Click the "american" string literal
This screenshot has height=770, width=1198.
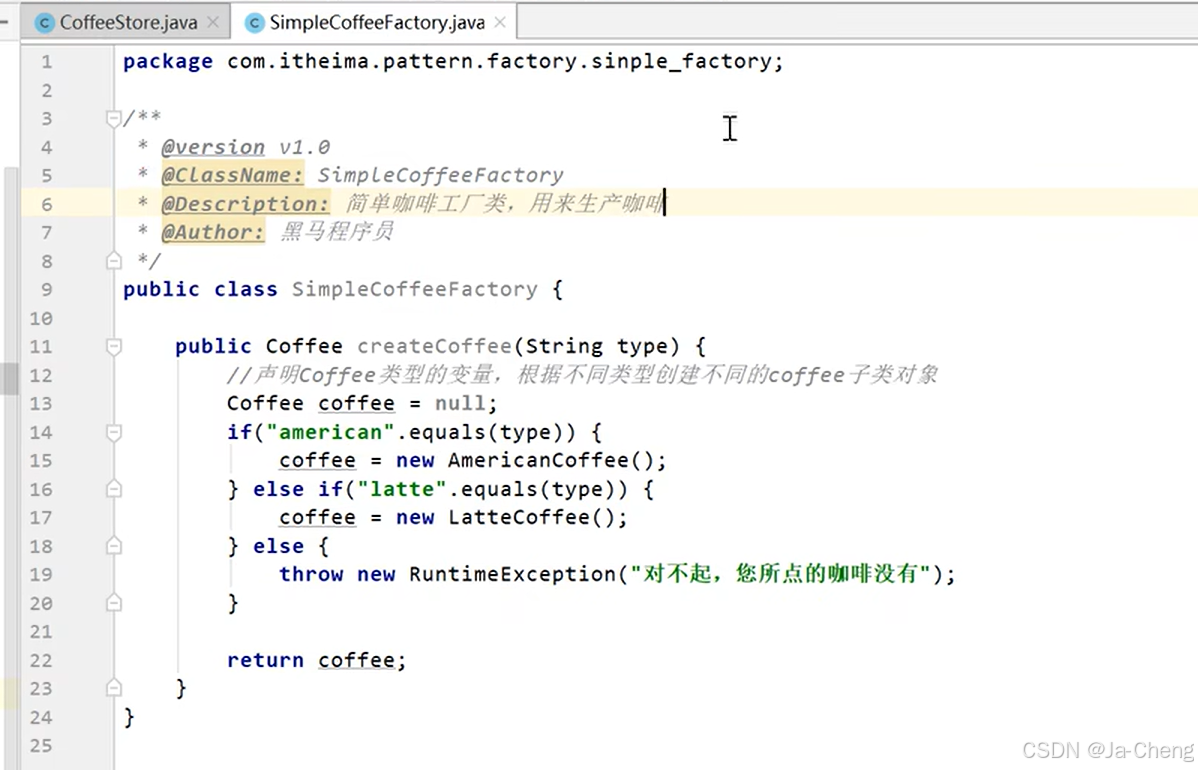[x=330, y=432]
